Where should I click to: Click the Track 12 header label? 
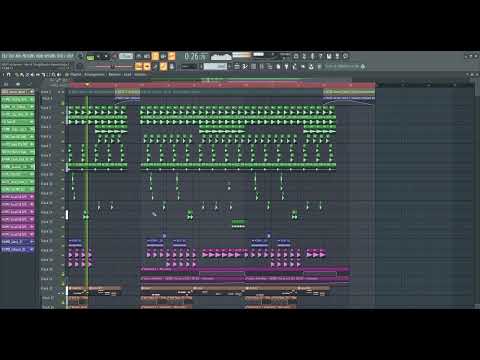pos(47,193)
